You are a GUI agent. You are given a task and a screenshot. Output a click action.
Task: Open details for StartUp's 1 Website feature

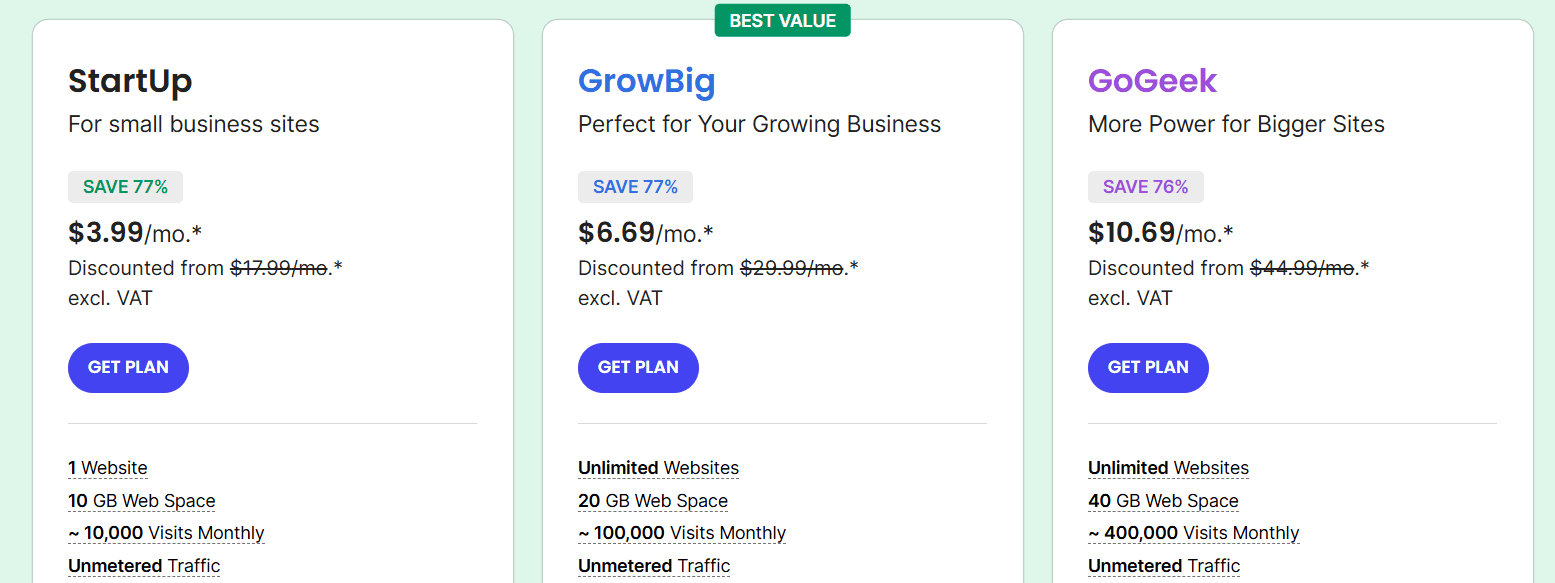pyautogui.click(x=107, y=467)
